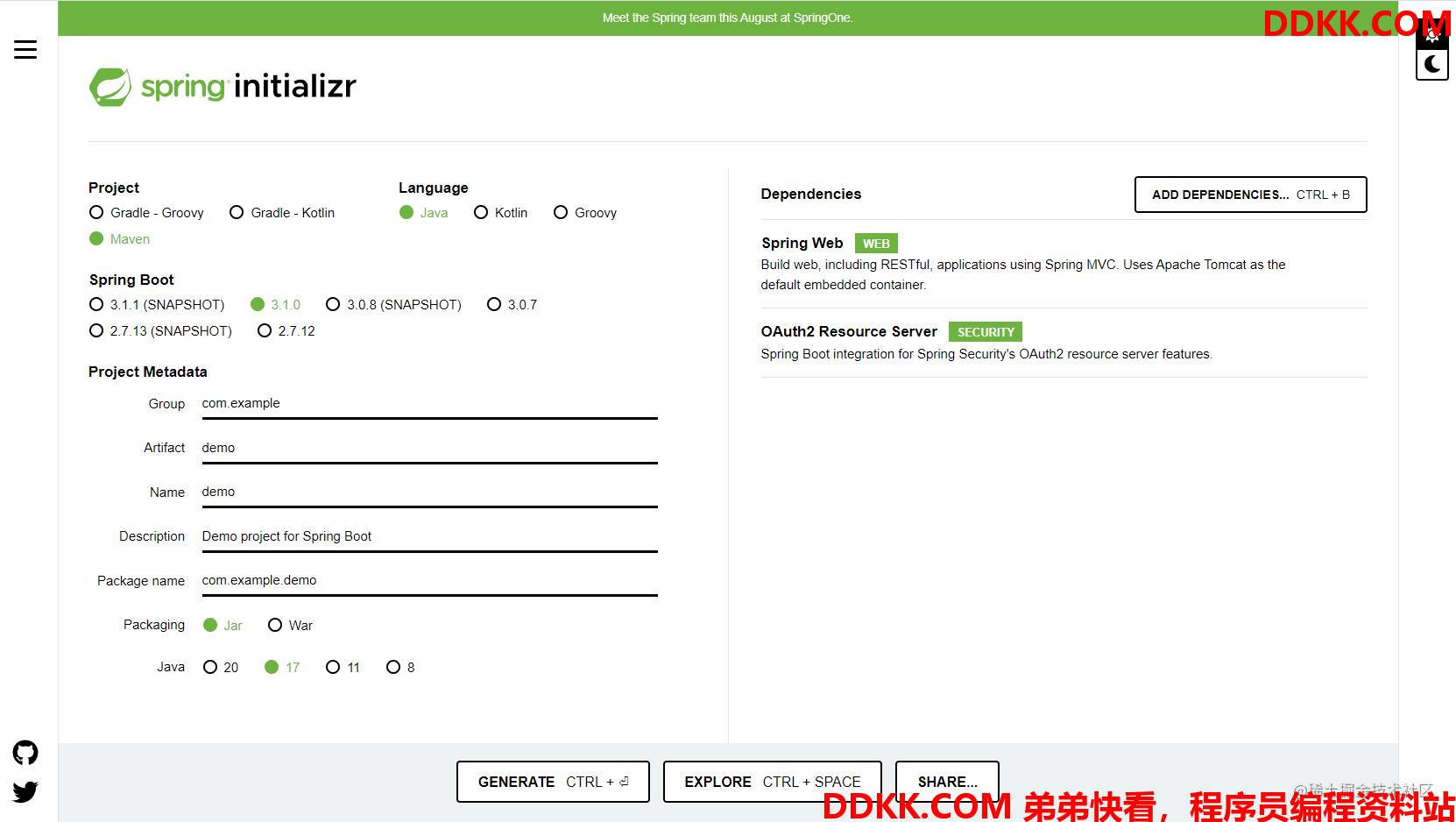This screenshot has height=822, width=1456.
Task: Select Spring Boot 3.1.0
Action: point(275,305)
